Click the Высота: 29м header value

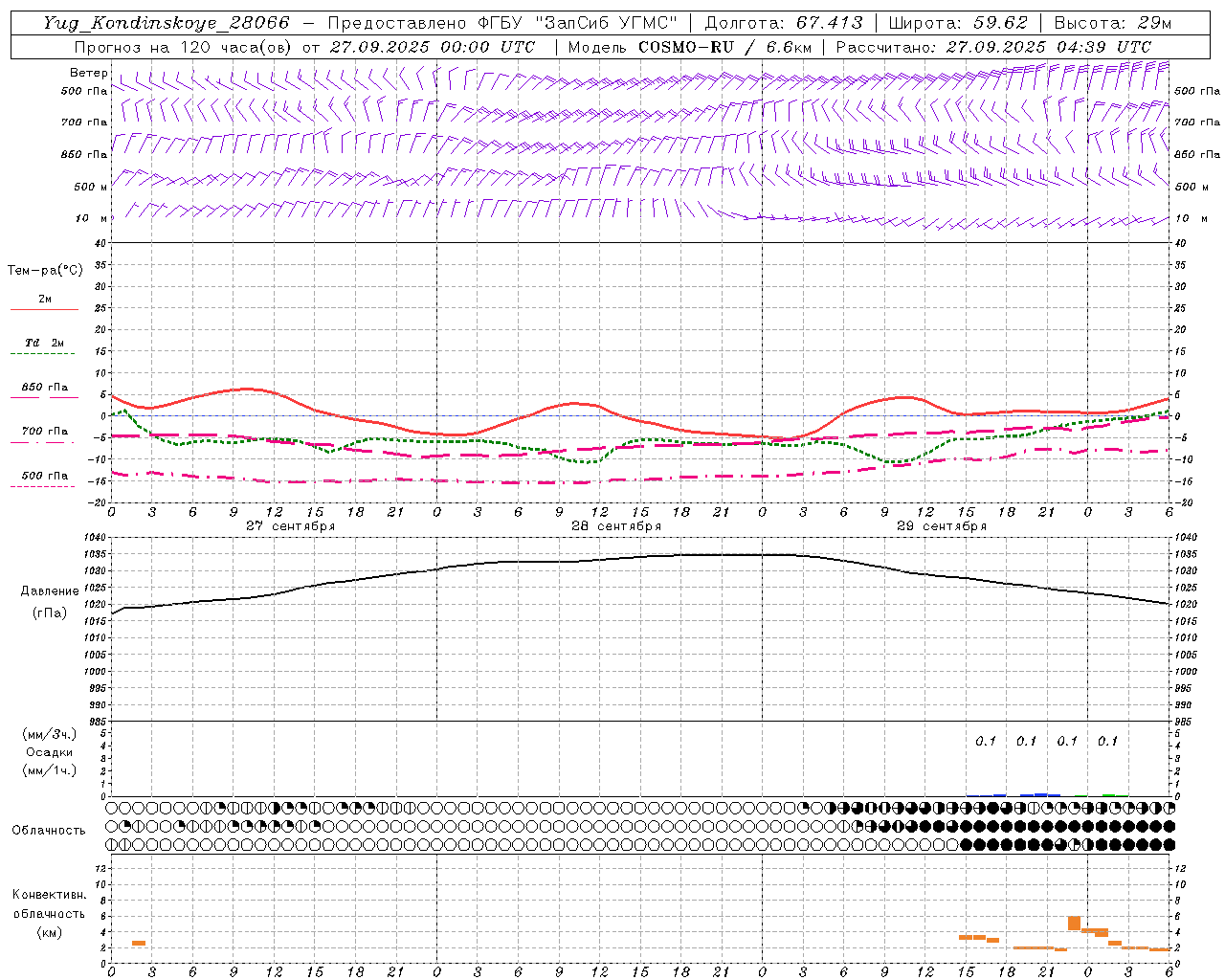1112,23
